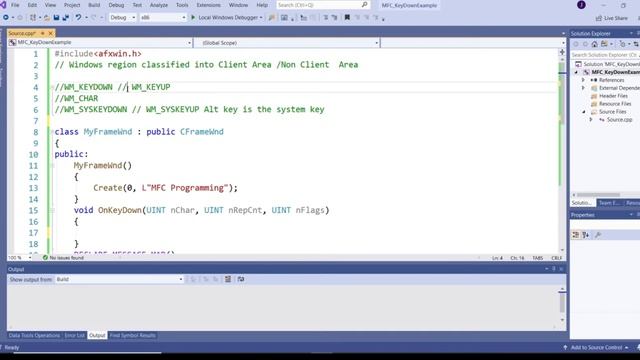Screen dimensions: 640x360
Task: Click the user account avatar icon
Action: click(581, 5)
